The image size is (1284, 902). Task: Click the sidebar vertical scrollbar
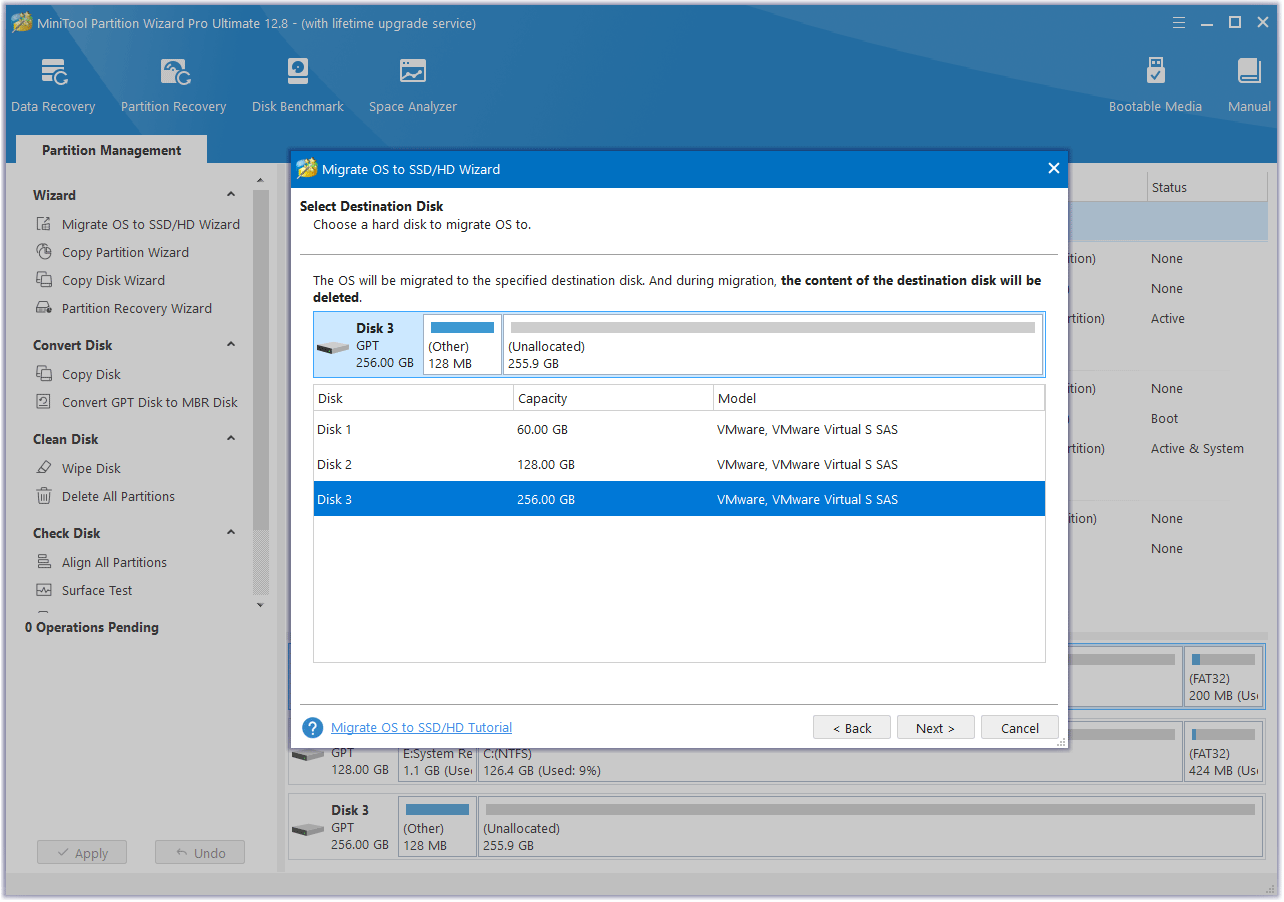click(261, 360)
